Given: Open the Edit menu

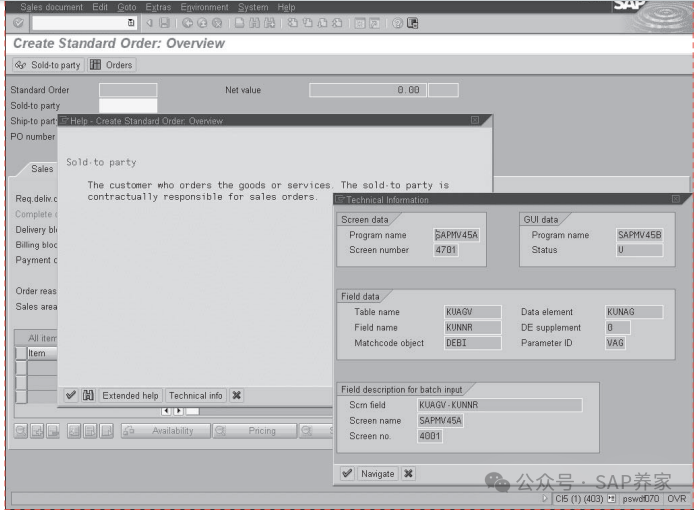Looking at the screenshot, I should (100, 7).
